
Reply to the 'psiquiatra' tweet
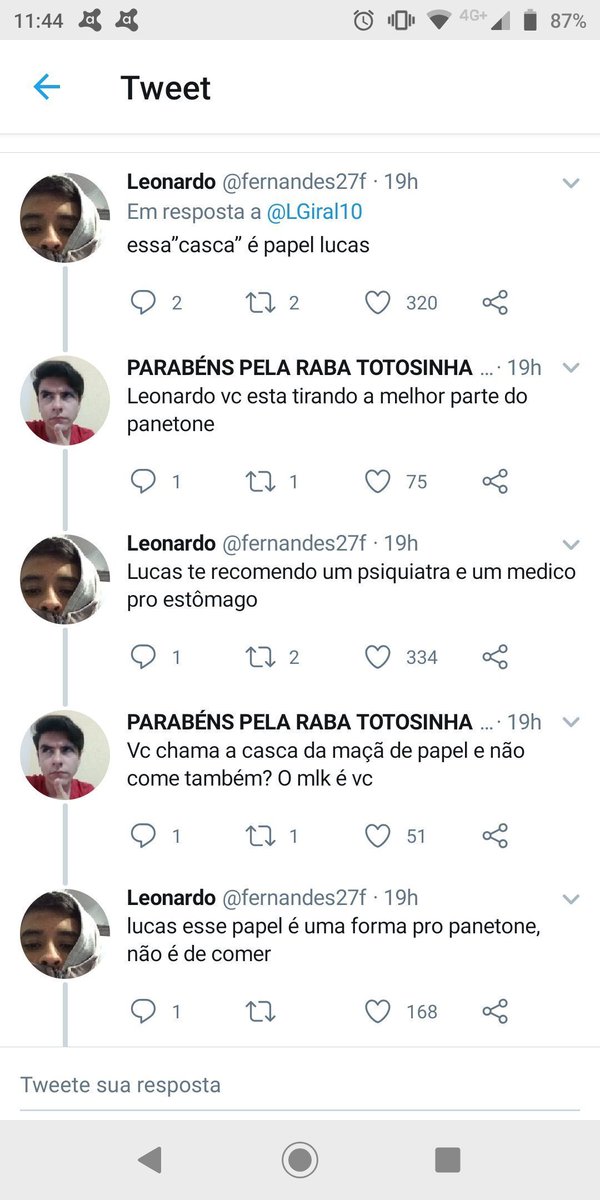(x=144, y=657)
